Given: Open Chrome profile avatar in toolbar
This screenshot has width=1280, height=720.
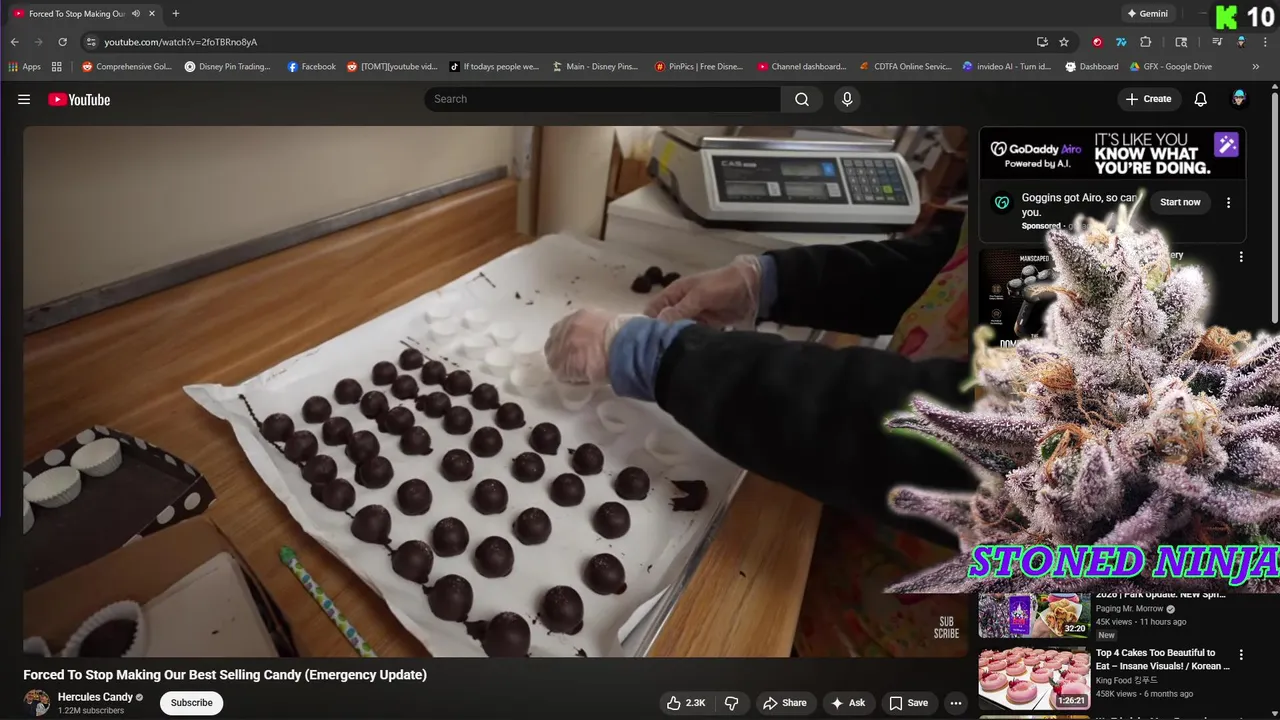Looking at the screenshot, I should click(x=1241, y=42).
